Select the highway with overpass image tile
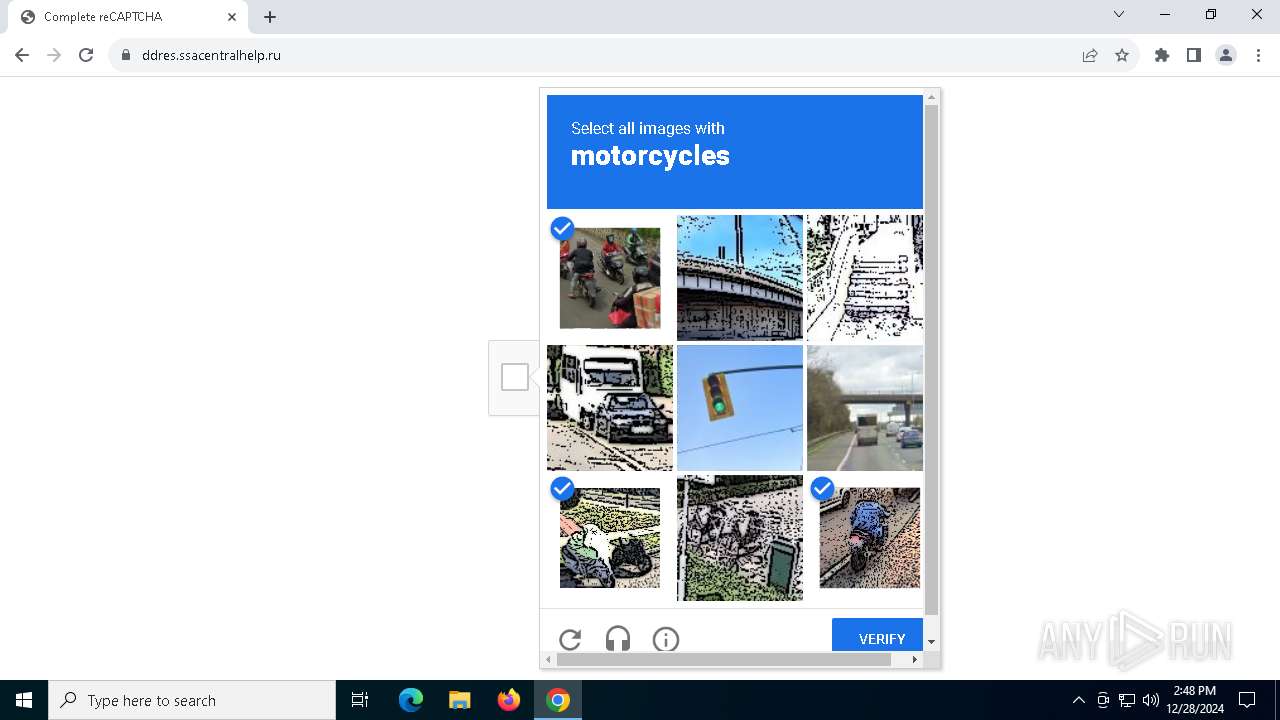The width and height of the screenshot is (1280, 720). [x=865, y=408]
